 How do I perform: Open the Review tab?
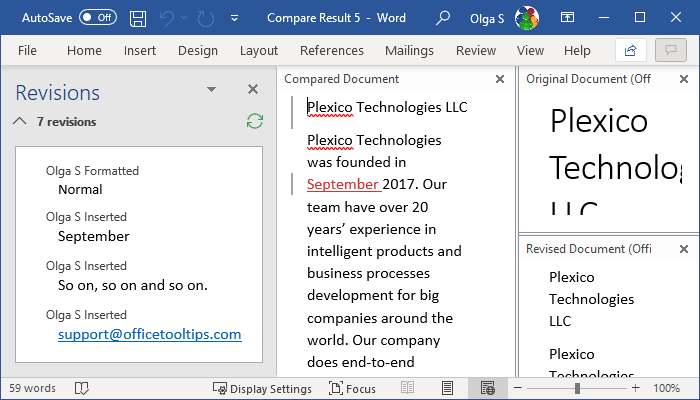point(476,50)
